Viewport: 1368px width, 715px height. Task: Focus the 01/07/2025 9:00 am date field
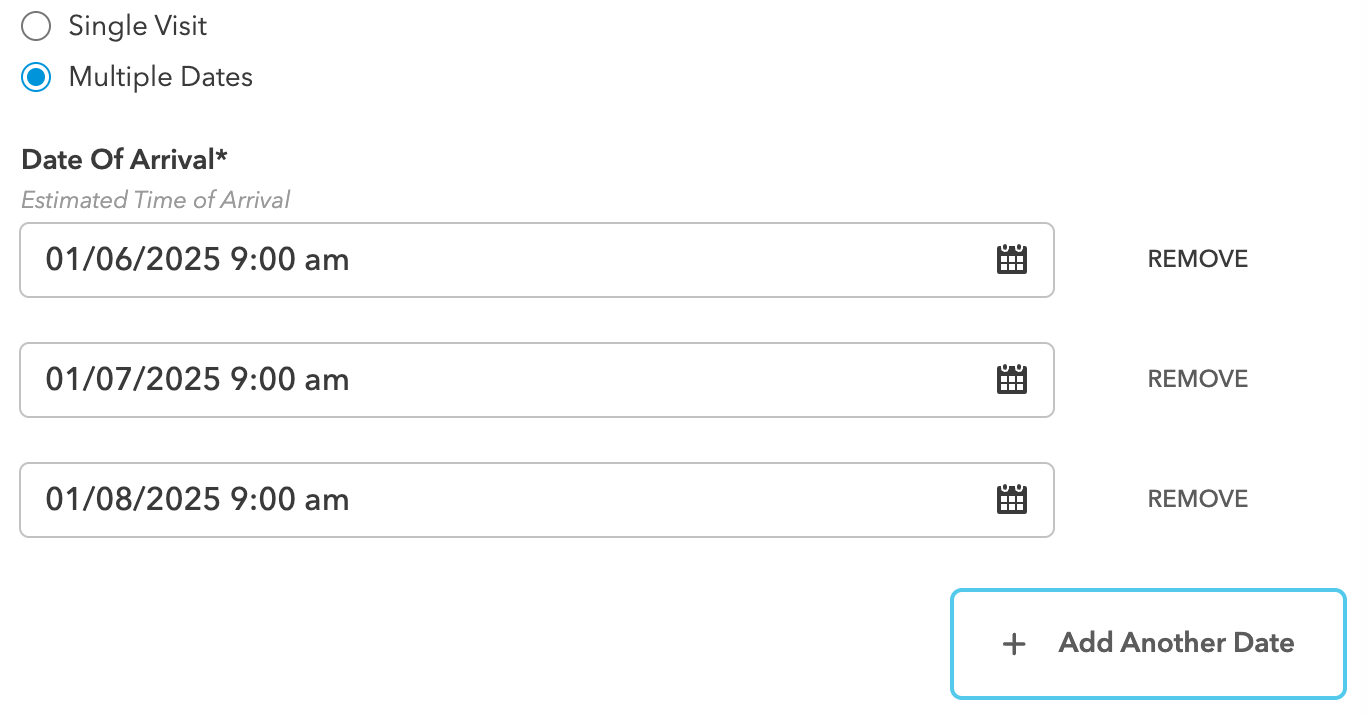(x=537, y=380)
